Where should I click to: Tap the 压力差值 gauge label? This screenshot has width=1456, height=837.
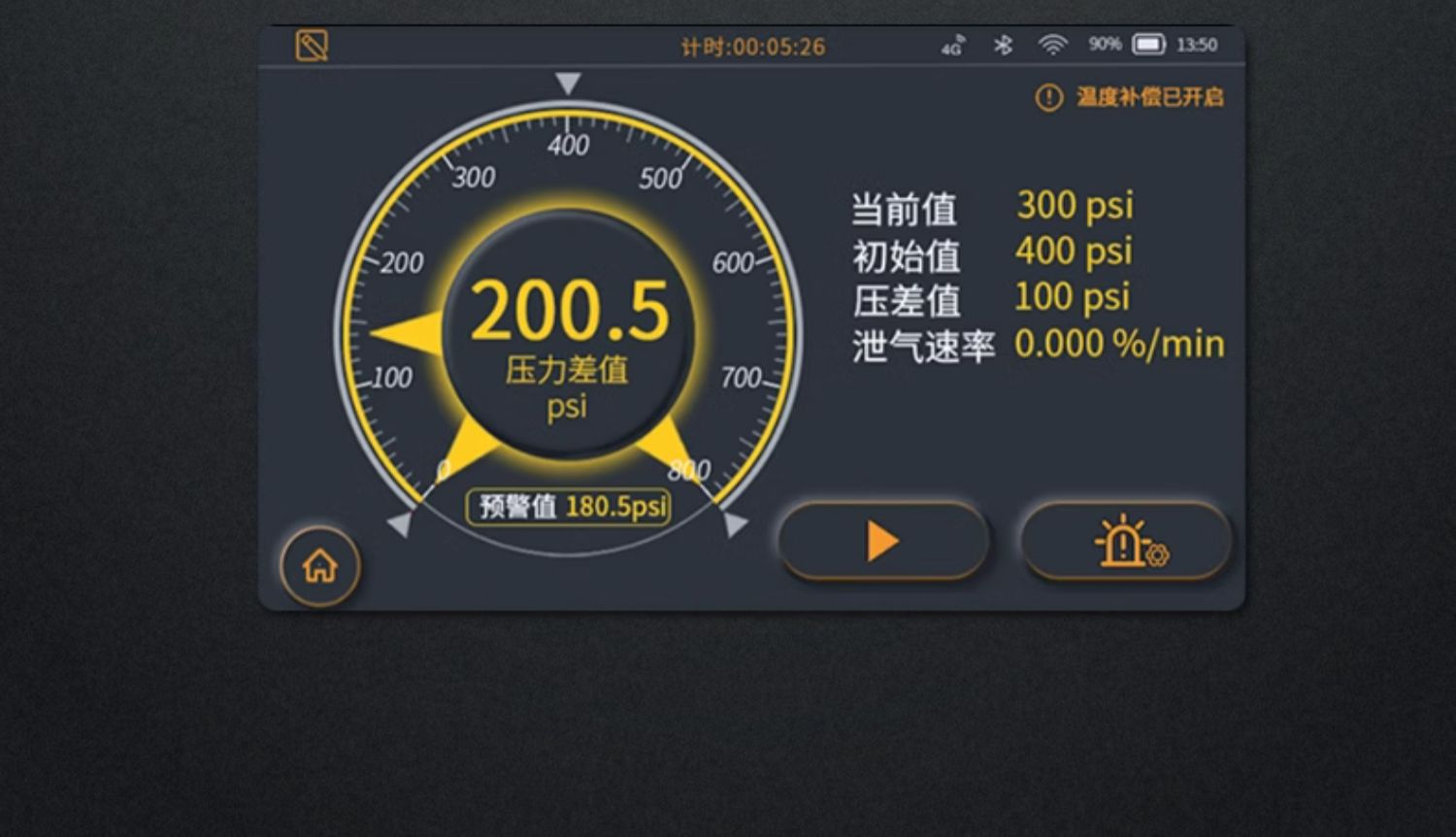click(x=567, y=370)
